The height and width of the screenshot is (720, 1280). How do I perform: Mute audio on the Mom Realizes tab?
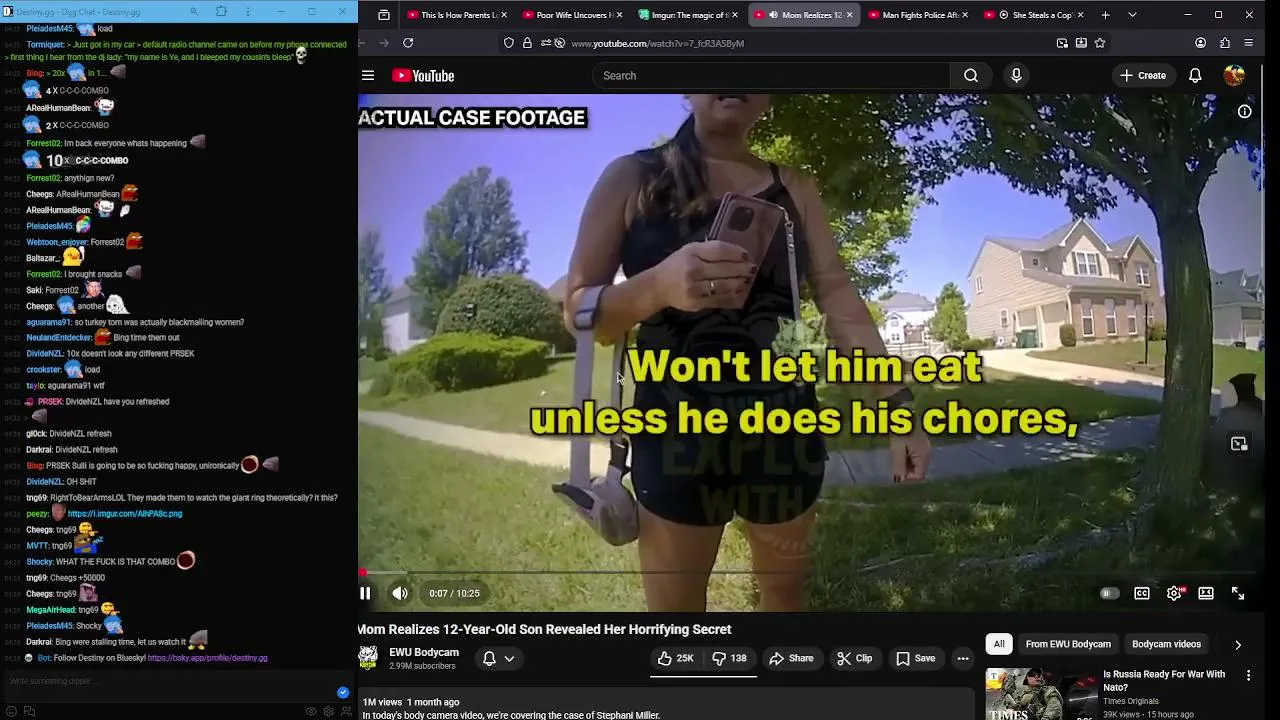tap(773, 15)
